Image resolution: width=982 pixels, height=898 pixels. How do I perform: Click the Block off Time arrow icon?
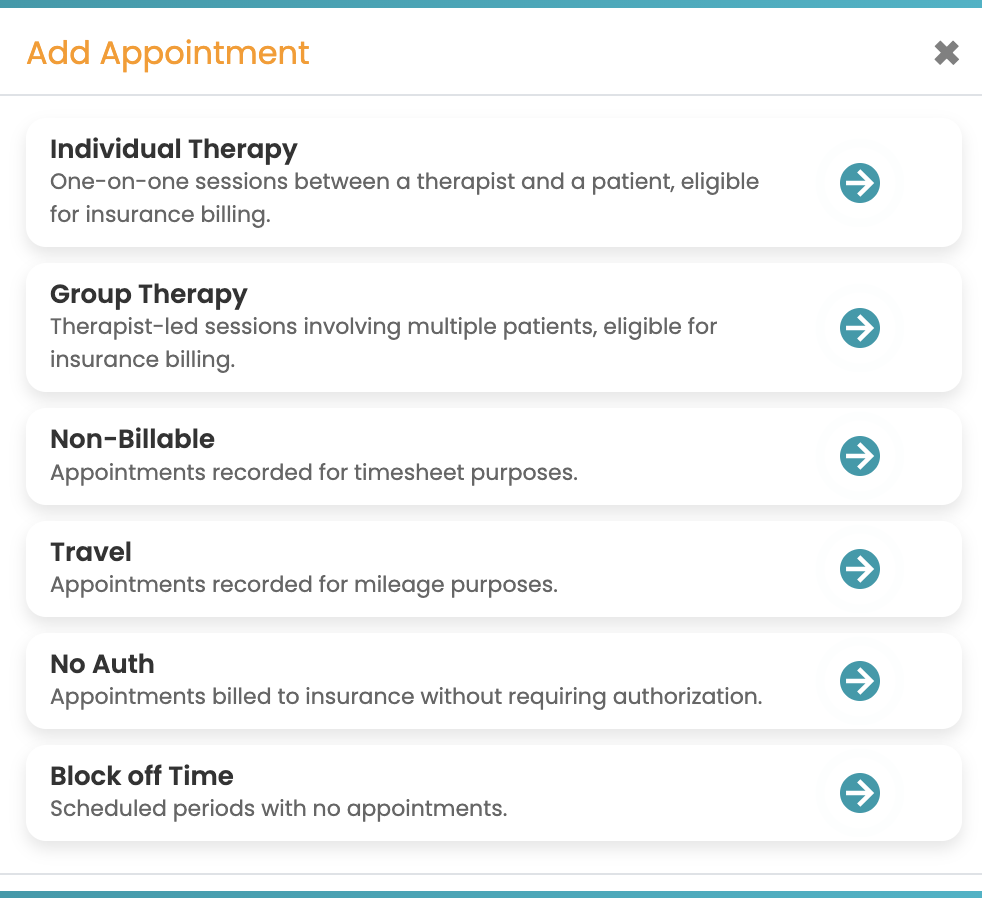point(859,793)
